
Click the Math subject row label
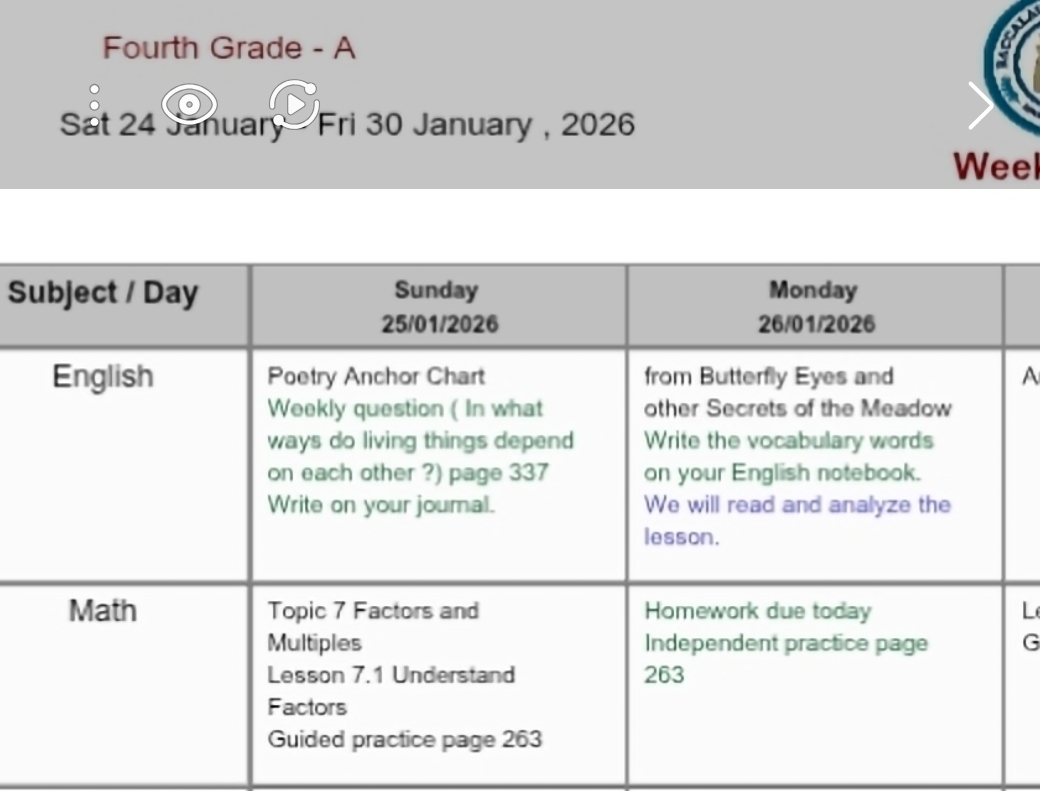[x=103, y=611]
